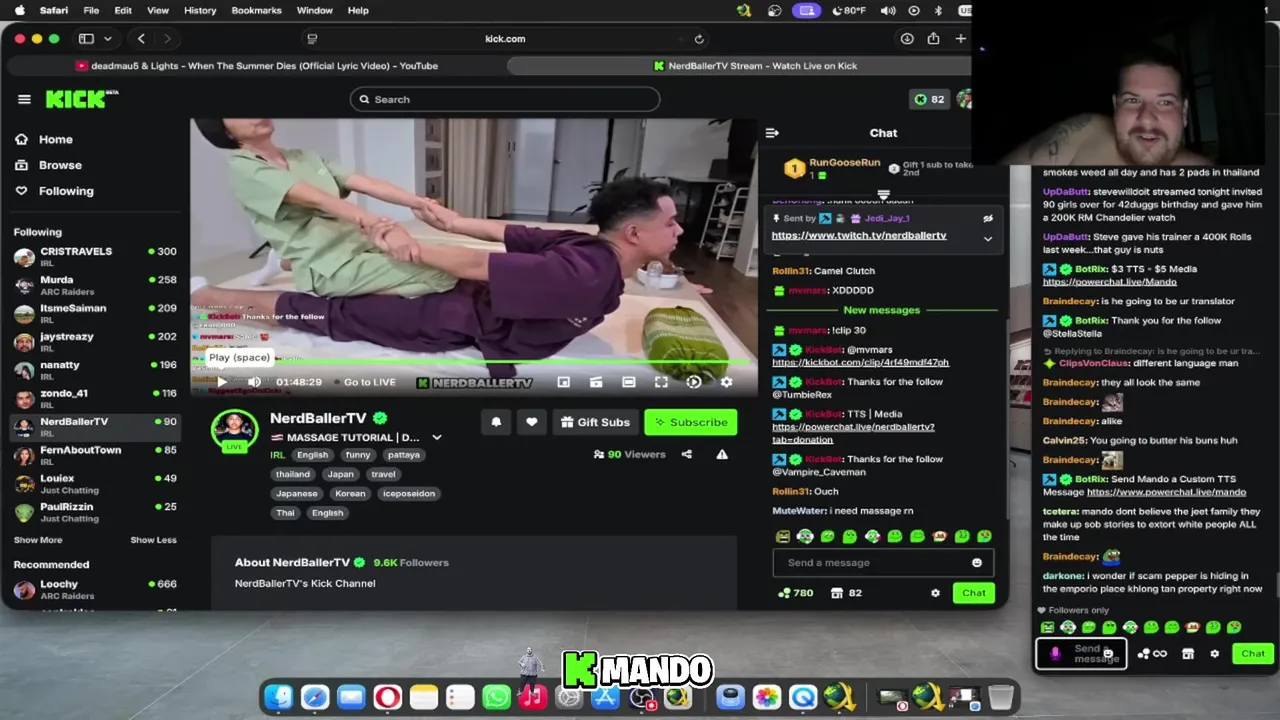Open new tab plus button
This screenshot has height=720, width=1280.
click(960, 39)
